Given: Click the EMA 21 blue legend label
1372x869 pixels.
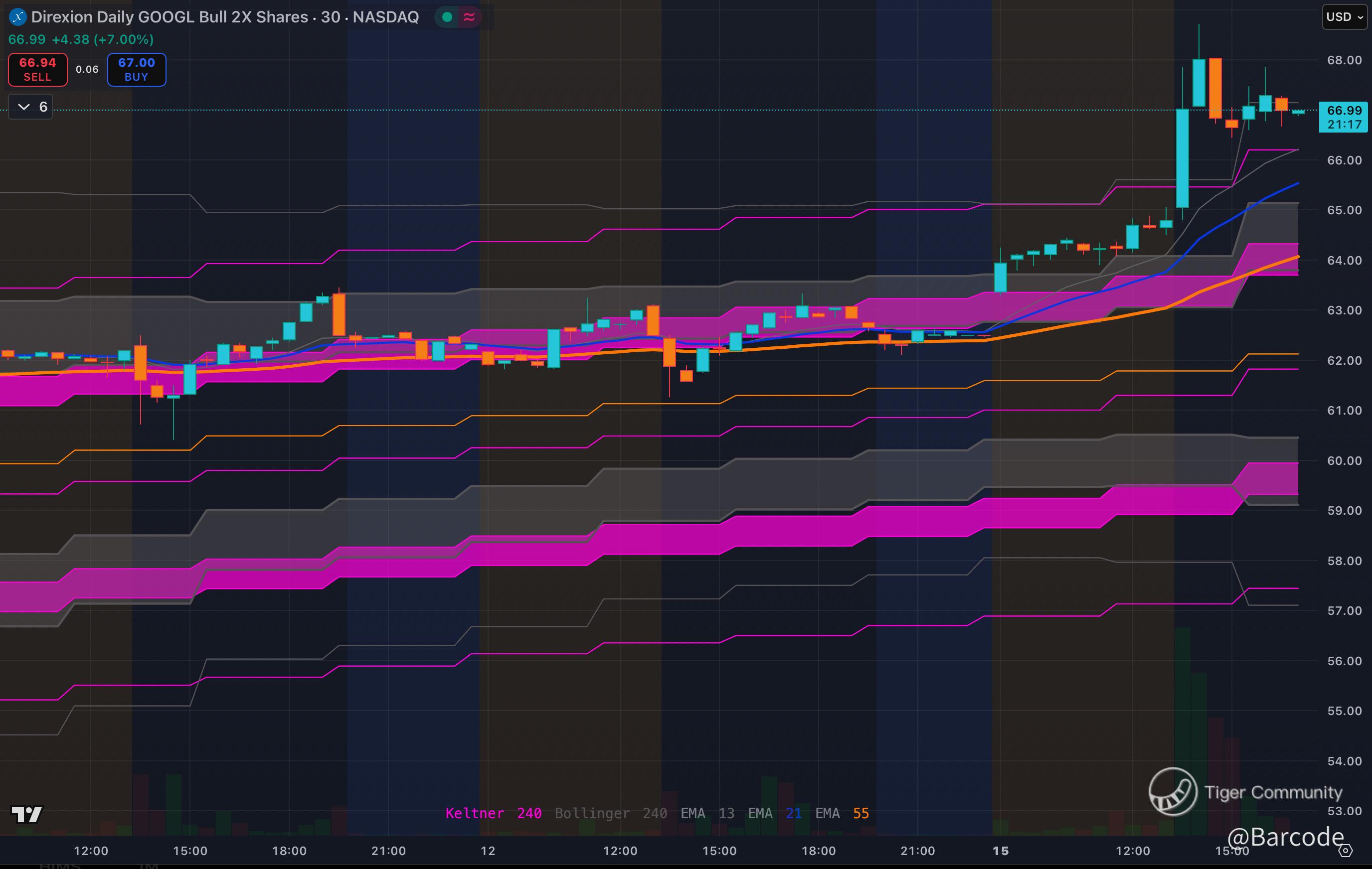Looking at the screenshot, I should coord(775,813).
